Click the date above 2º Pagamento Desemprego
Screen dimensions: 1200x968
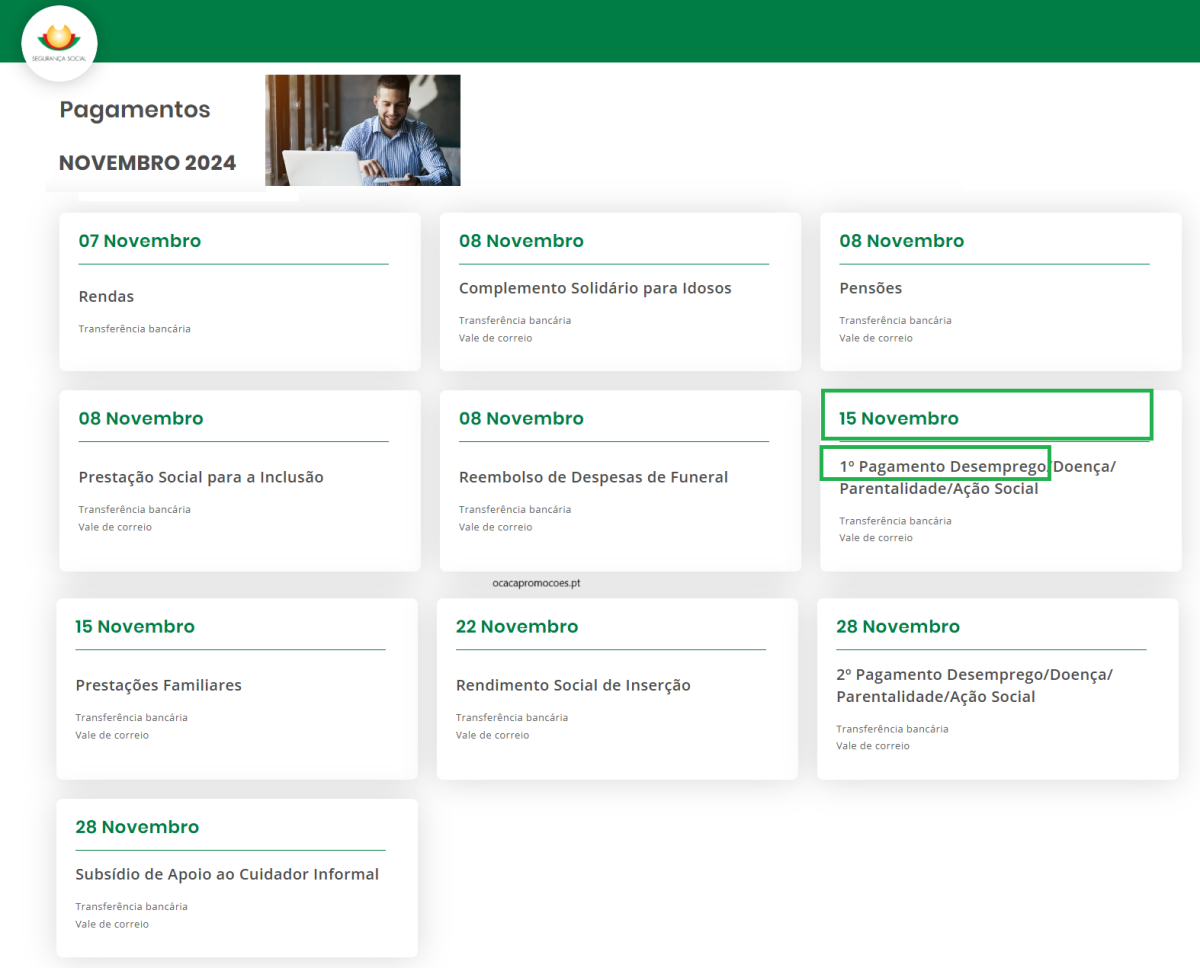(x=898, y=627)
